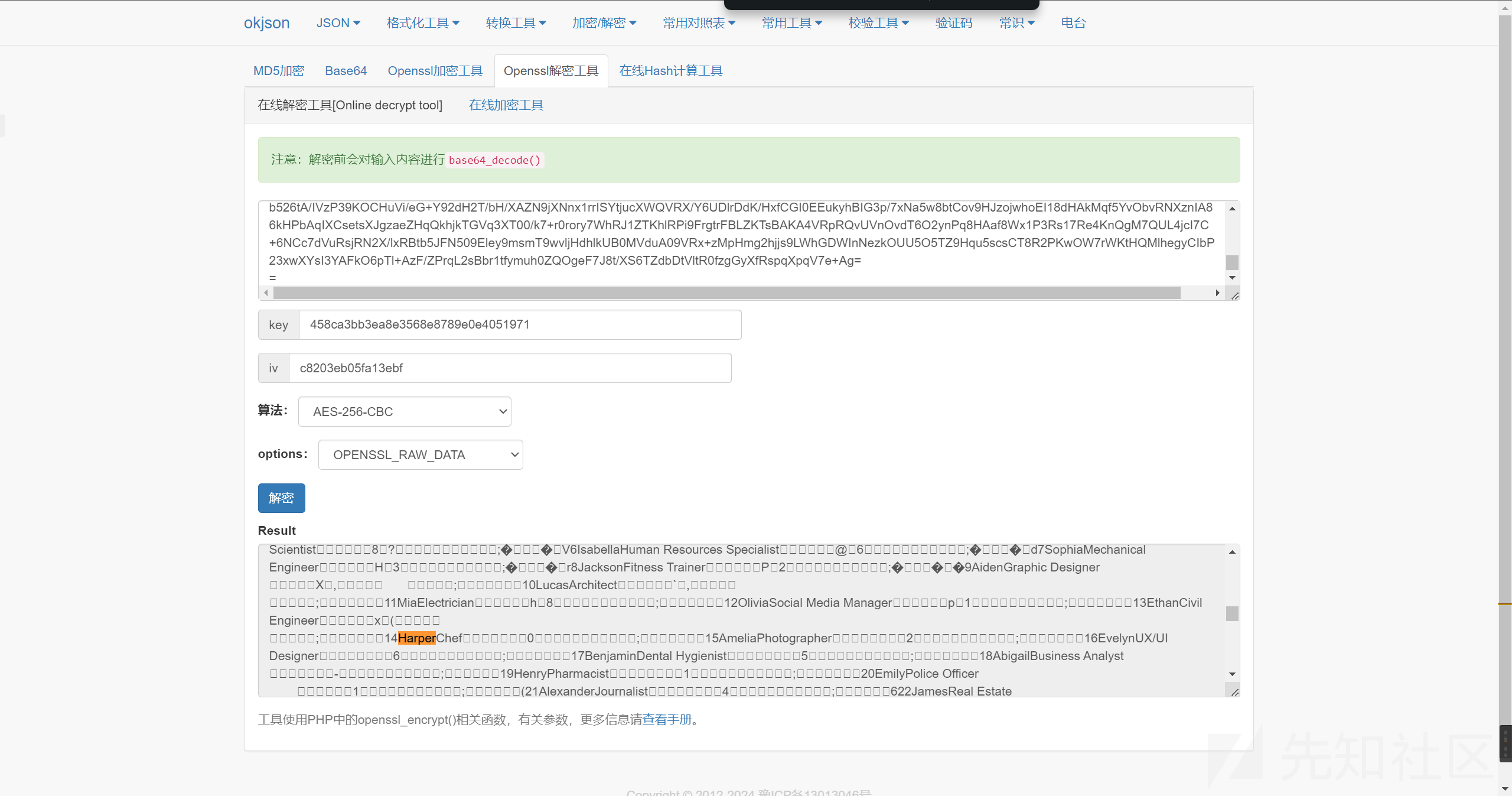Click inside the ciphertext input textarea

741,243
